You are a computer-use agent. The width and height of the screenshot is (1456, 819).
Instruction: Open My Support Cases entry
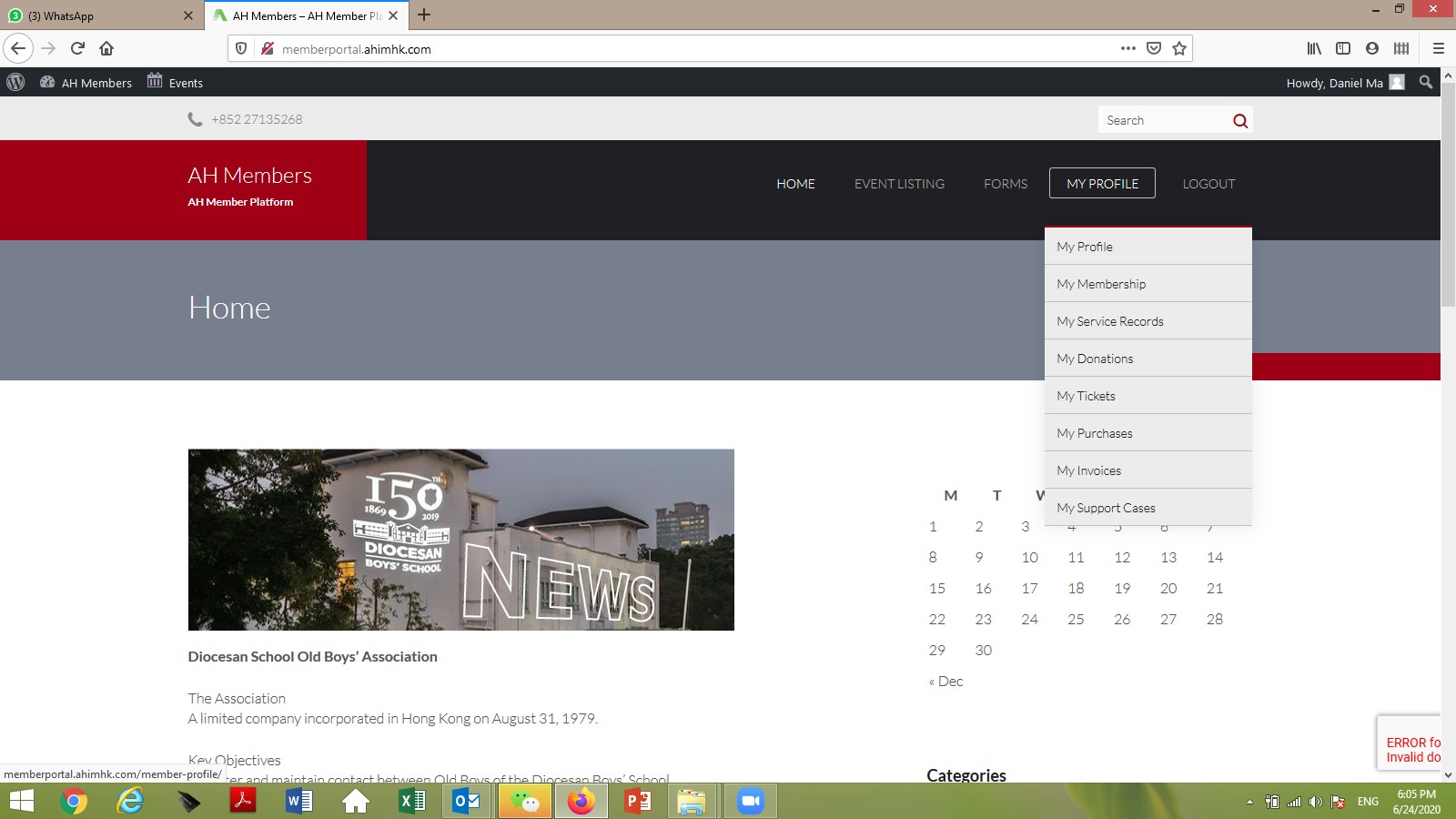tap(1148, 508)
